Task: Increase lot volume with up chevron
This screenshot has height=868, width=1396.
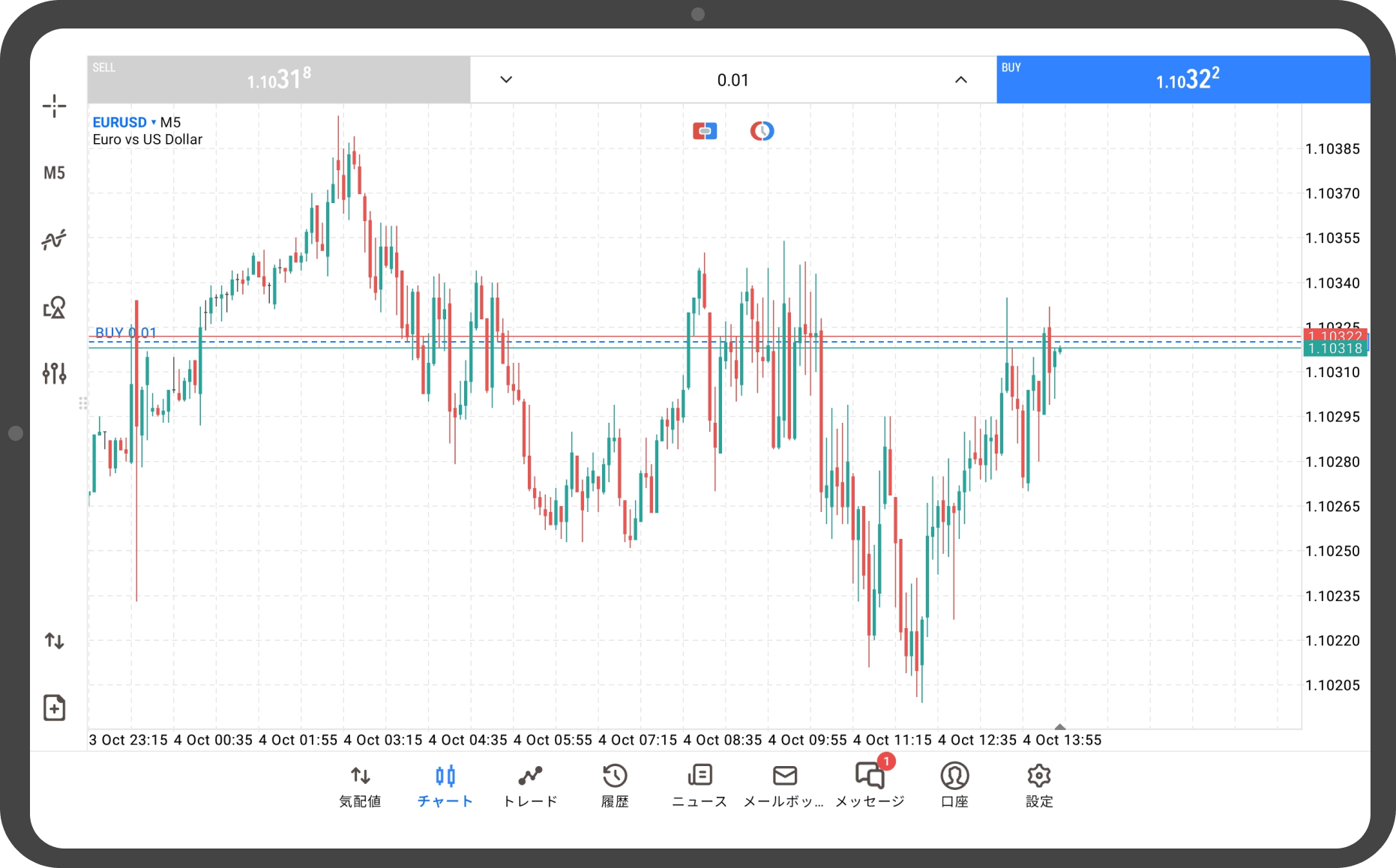Action: [x=960, y=79]
